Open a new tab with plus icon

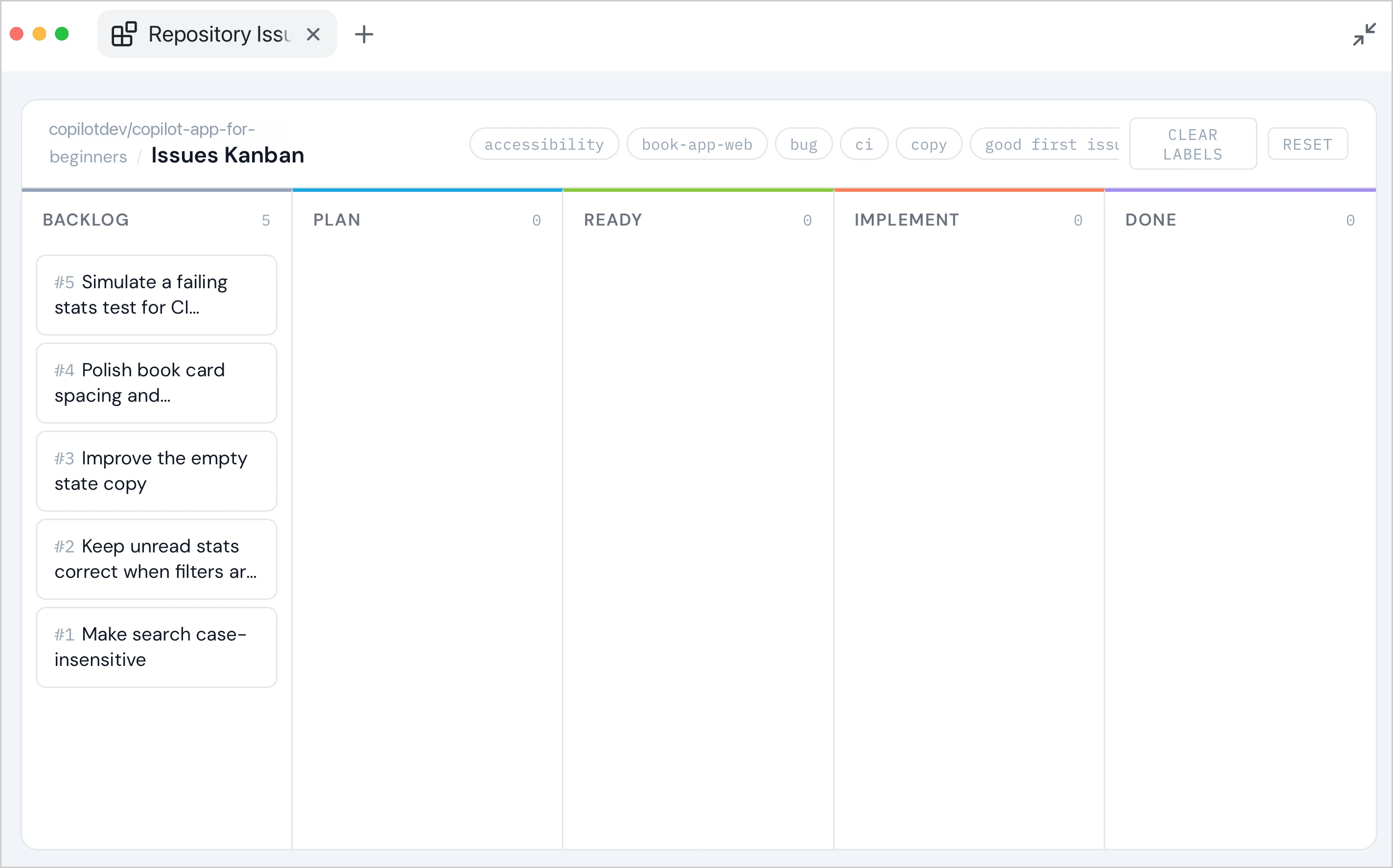click(364, 34)
